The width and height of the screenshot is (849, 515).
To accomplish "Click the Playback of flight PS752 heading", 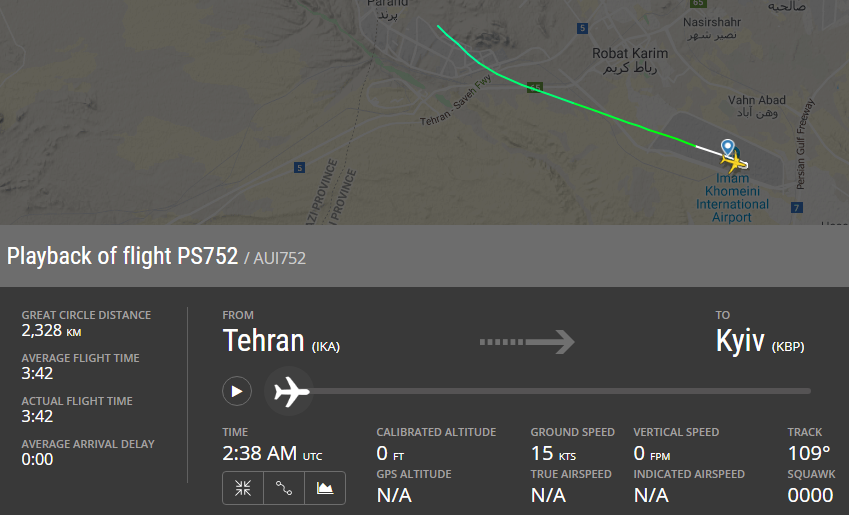I will click(x=122, y=256).
